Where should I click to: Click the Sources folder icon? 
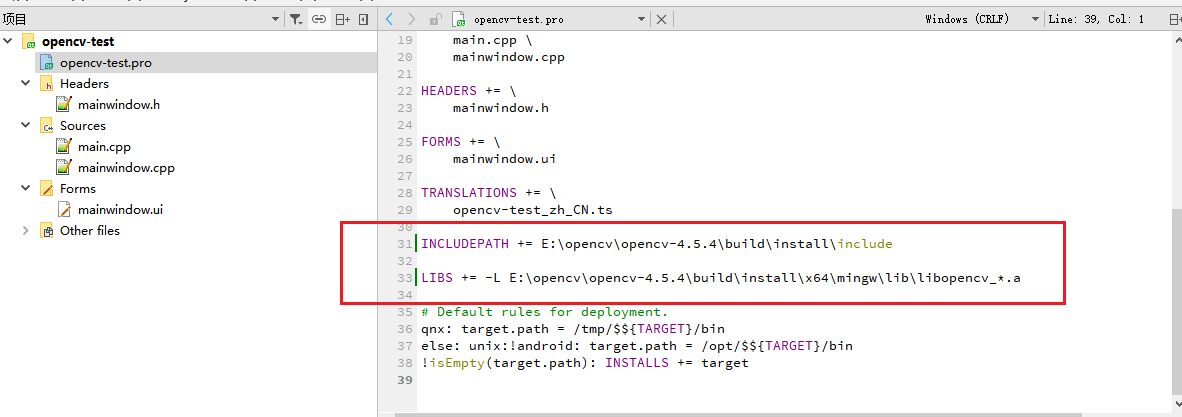[47, 126]
